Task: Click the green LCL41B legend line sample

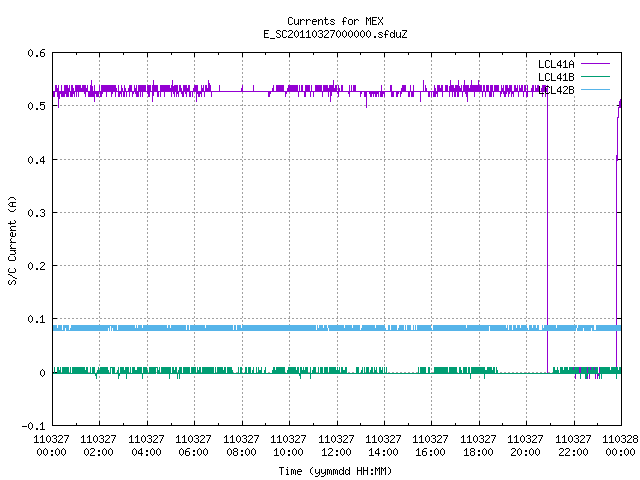Action: (x=595, y=76)
